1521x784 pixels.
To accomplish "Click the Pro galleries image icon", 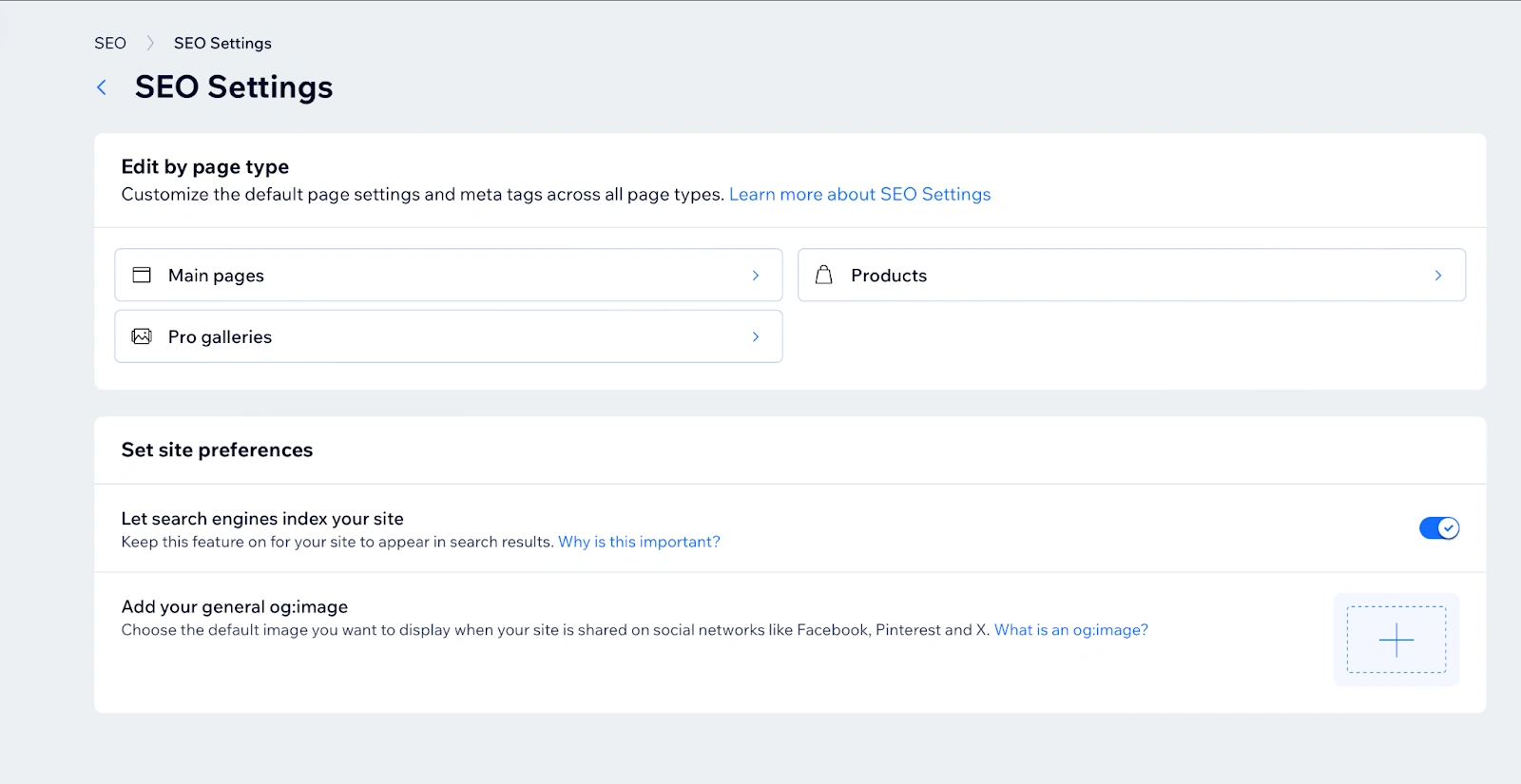I will coord(142,336).
